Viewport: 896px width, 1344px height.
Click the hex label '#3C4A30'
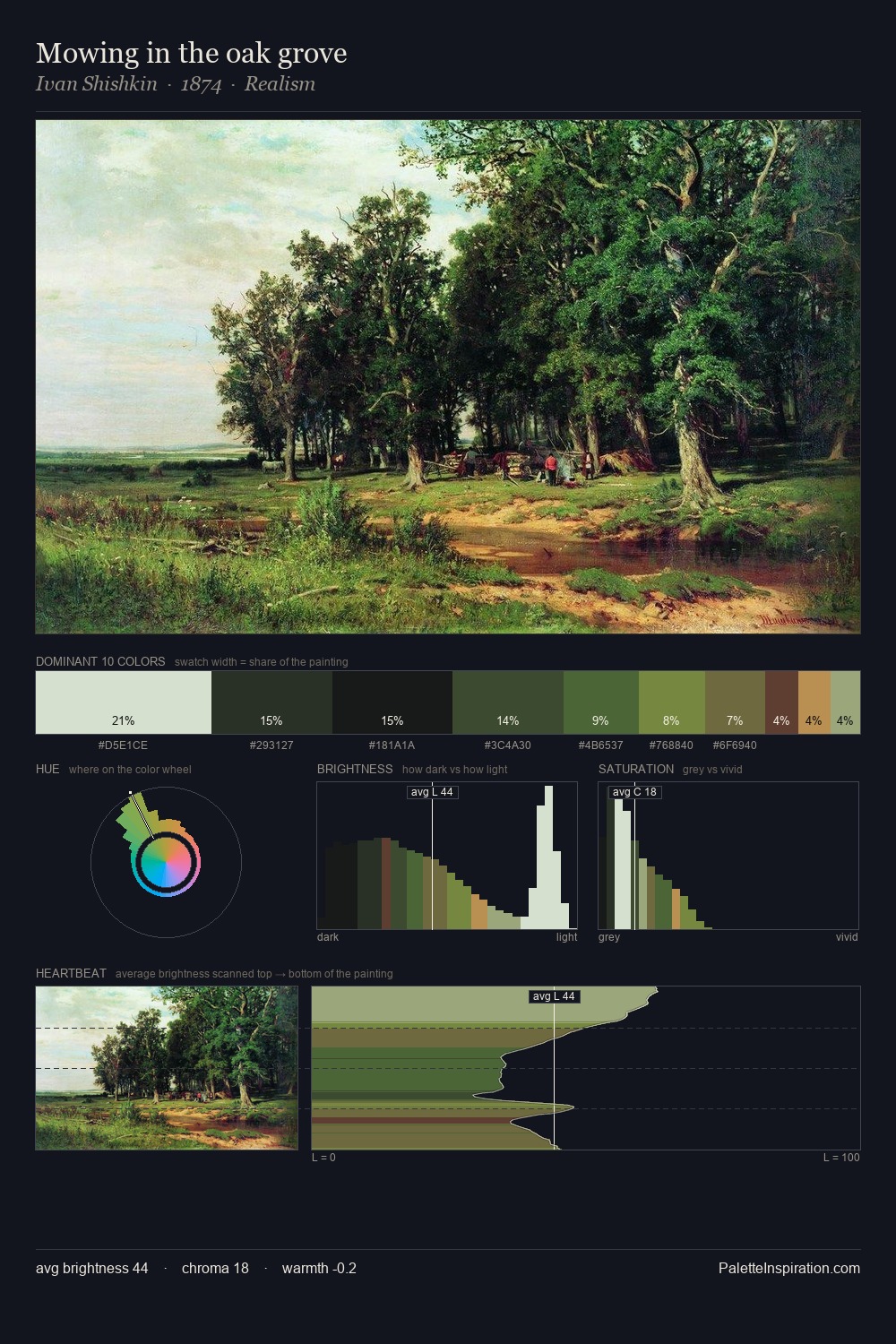(507, 745)
